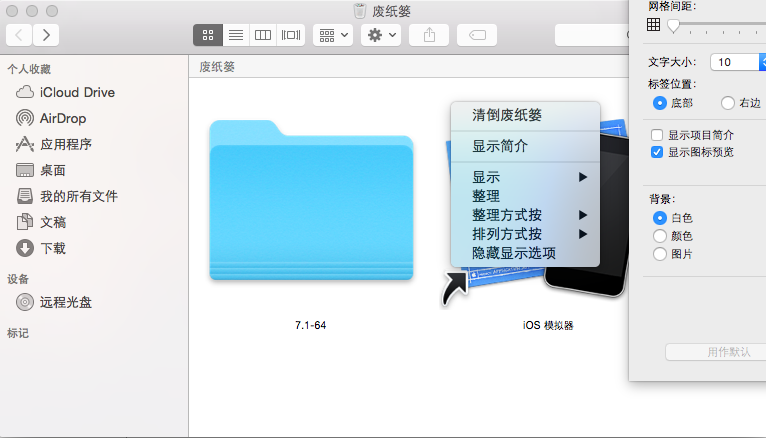Select 颜色 background radio button
This screenshot has height=438, width=766.
click(x=660, y=236)
